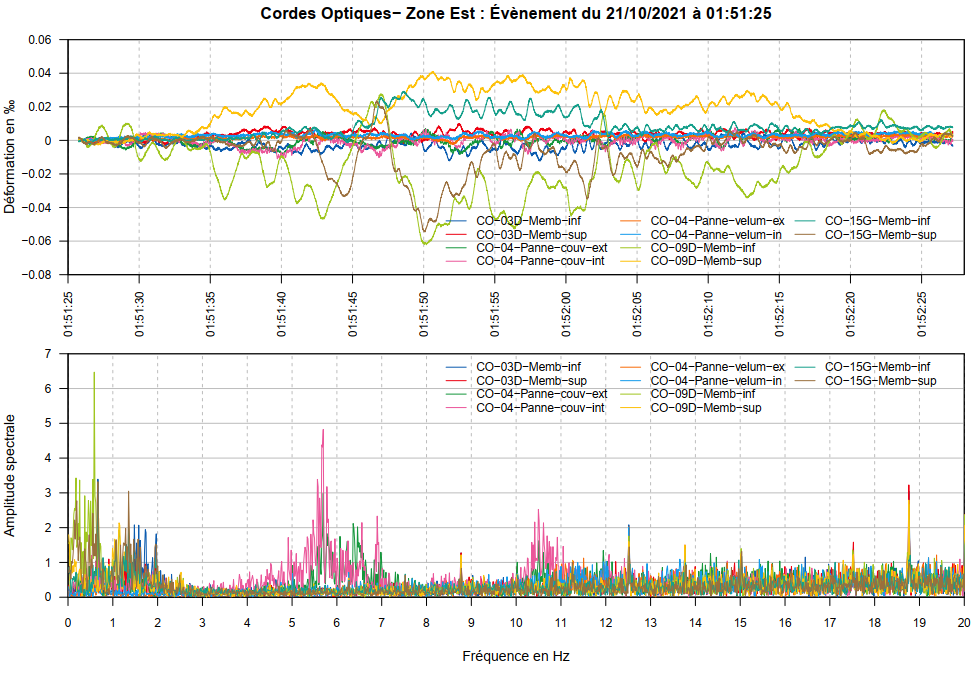
Task: Click the red spectral peak near 19 Hz
Action: 908,488
